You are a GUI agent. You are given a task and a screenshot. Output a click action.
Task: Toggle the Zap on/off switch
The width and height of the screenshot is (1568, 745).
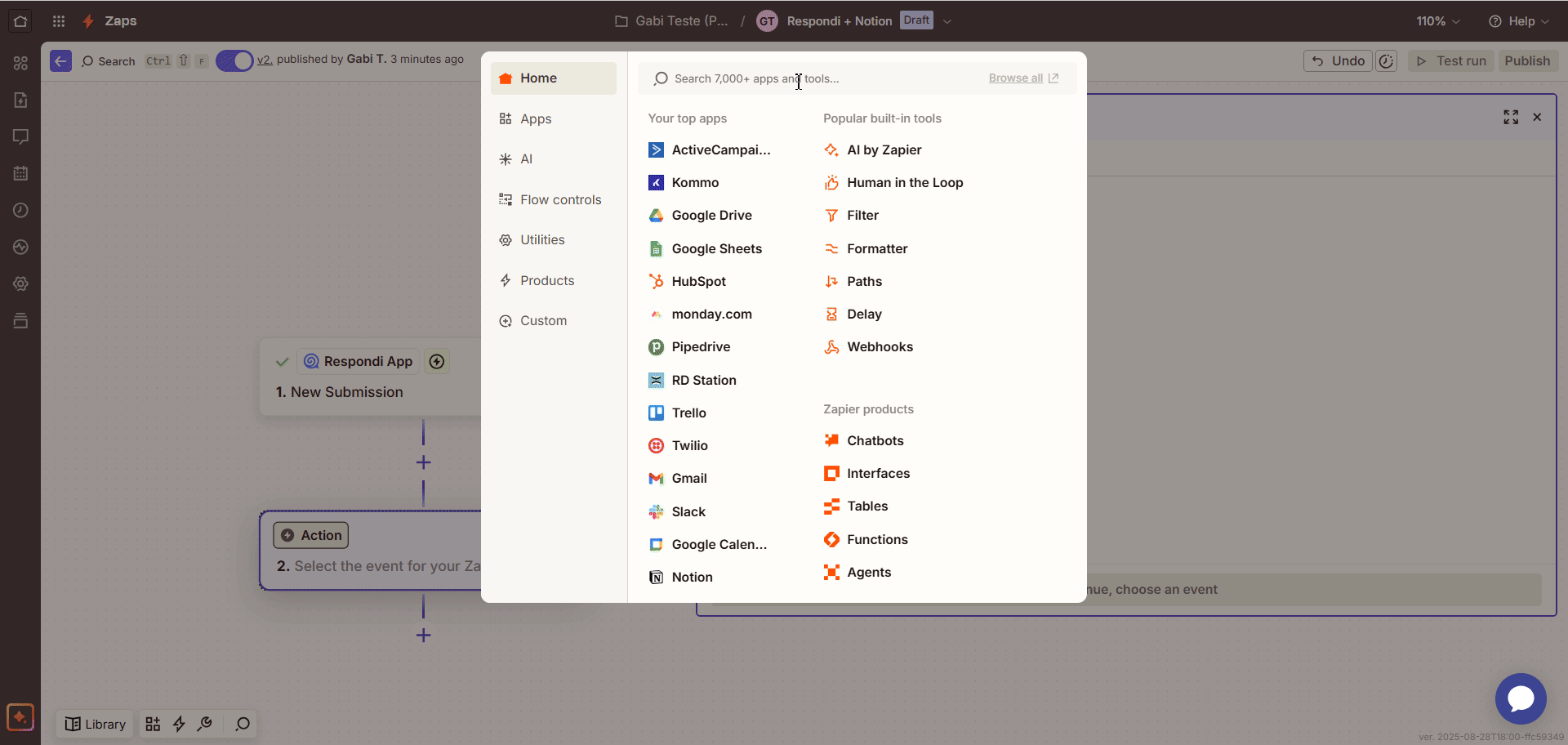click(x=234, y=60)
